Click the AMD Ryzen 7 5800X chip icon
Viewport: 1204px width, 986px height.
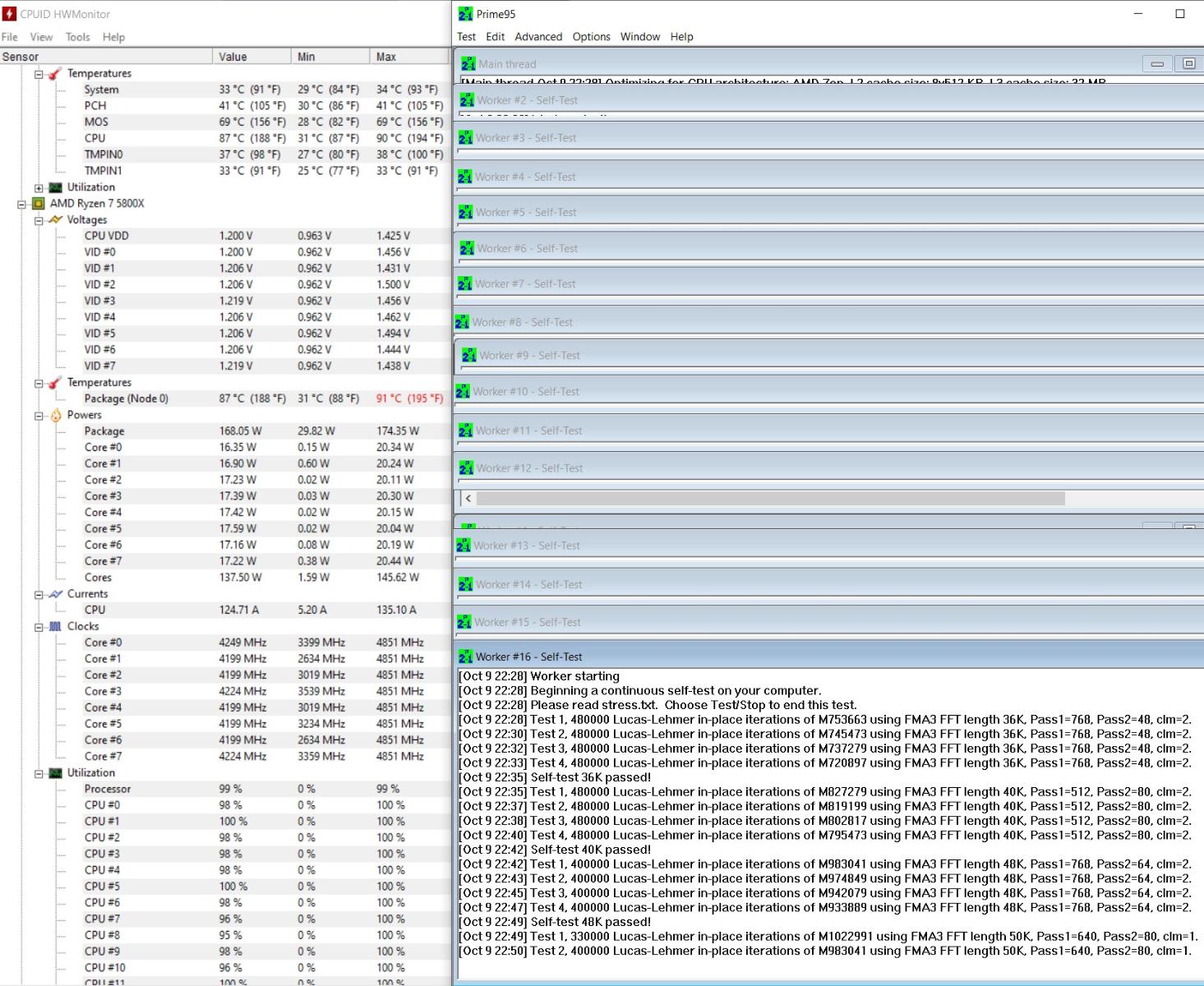(x=39, y=204)
